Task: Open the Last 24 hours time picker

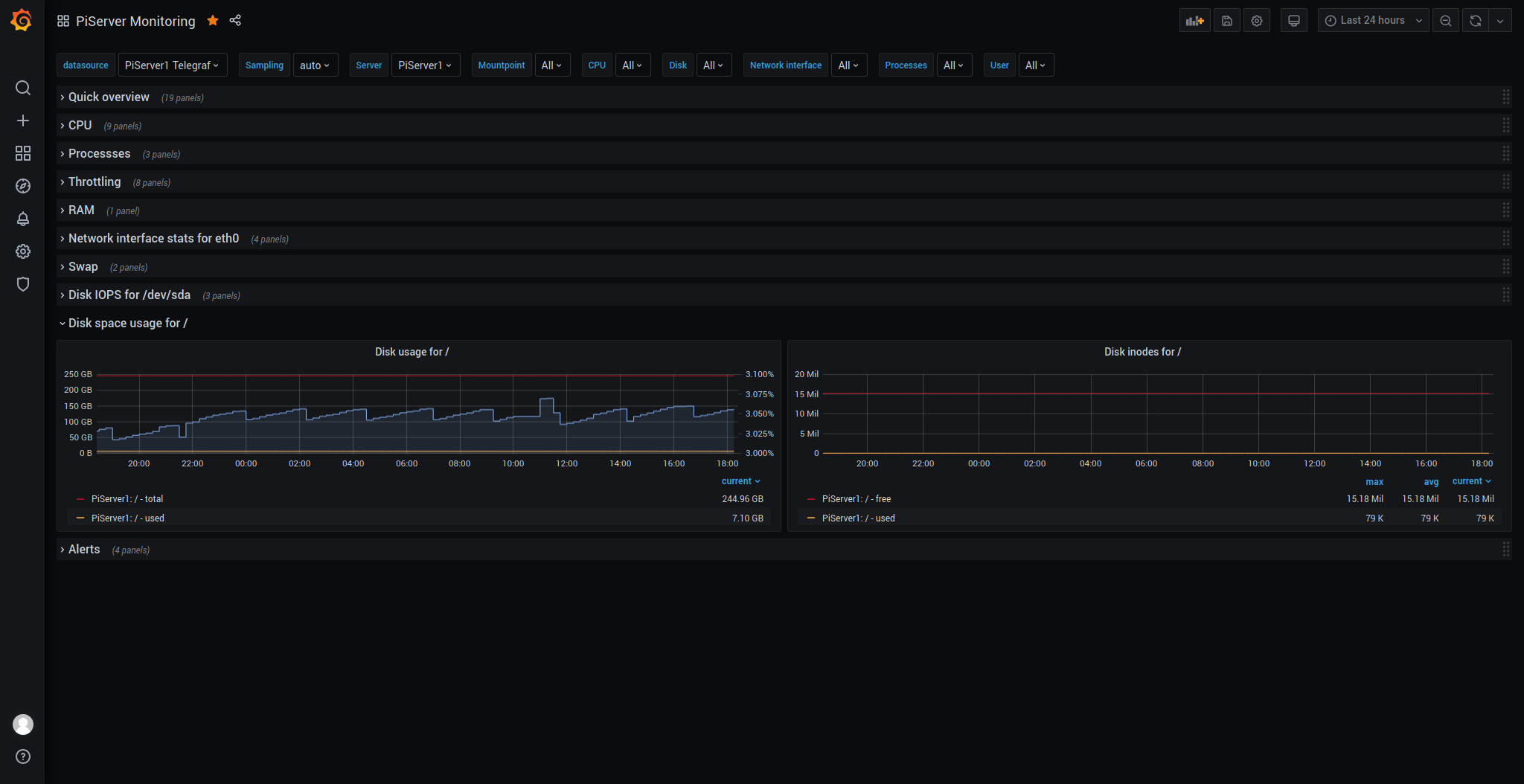Action: click(x=1373, y=21)
